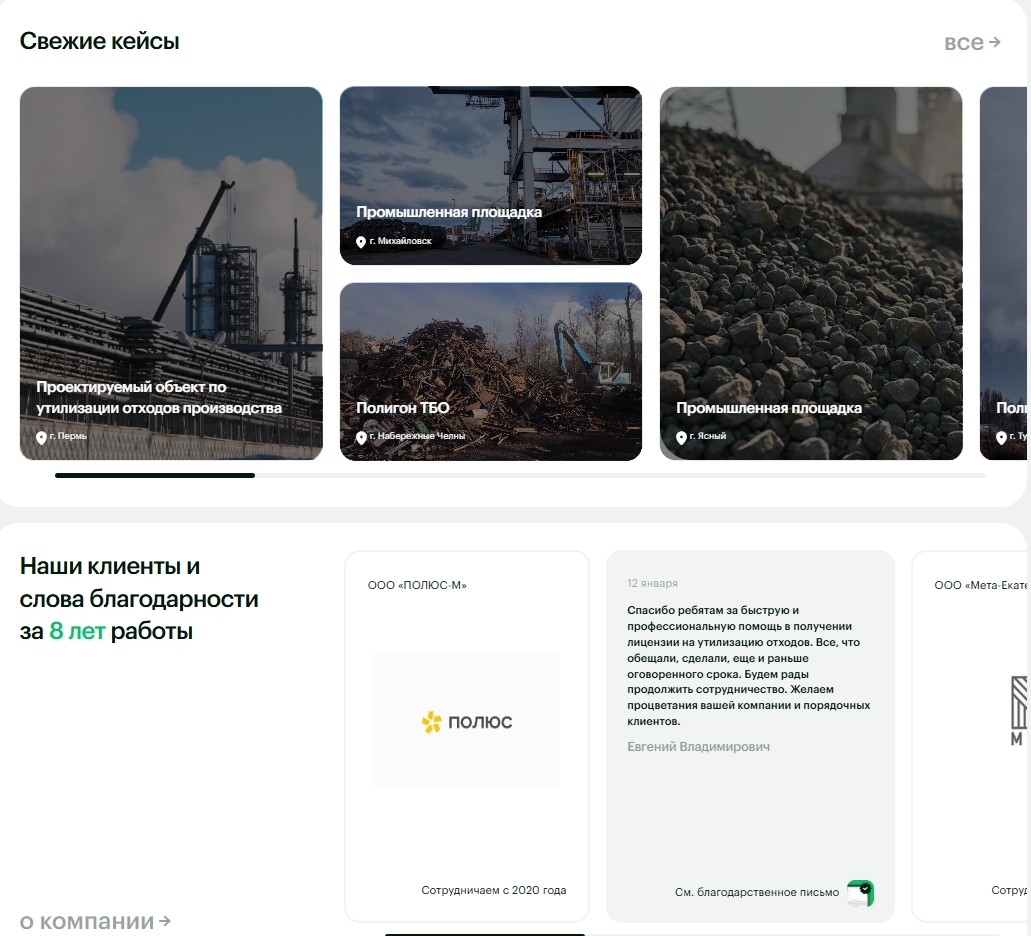Image resolution: width=1031 pixels, height=936 pixels.
Task: Open the Пермь waste utilization project card
Action: click(171, 273)
